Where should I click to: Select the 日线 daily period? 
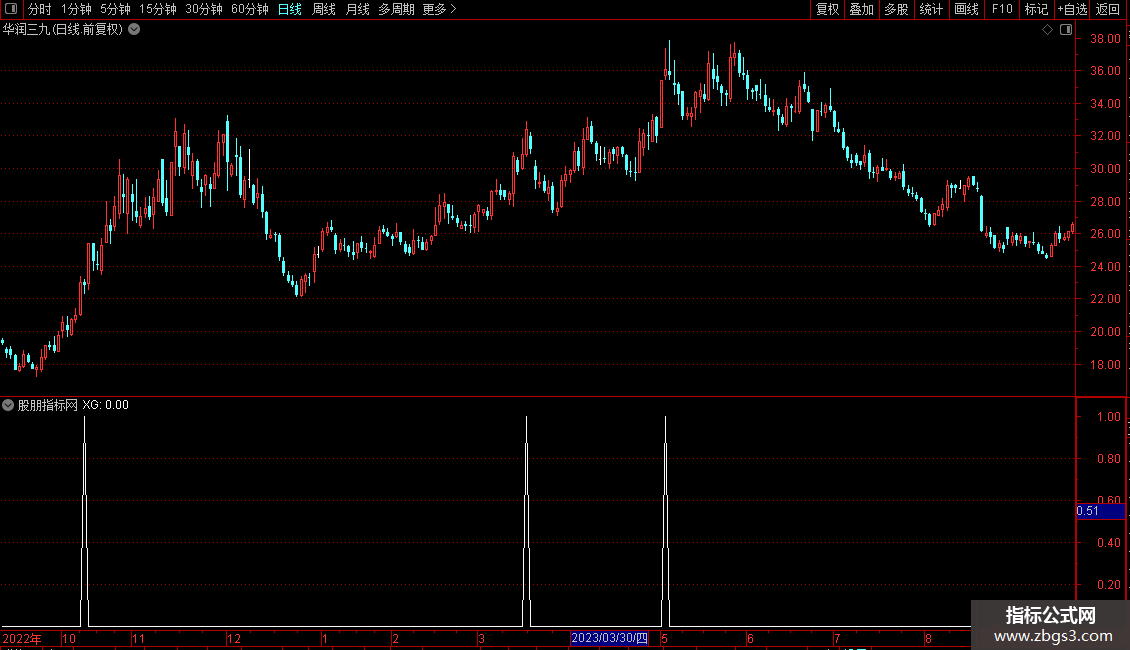point(290,9)
